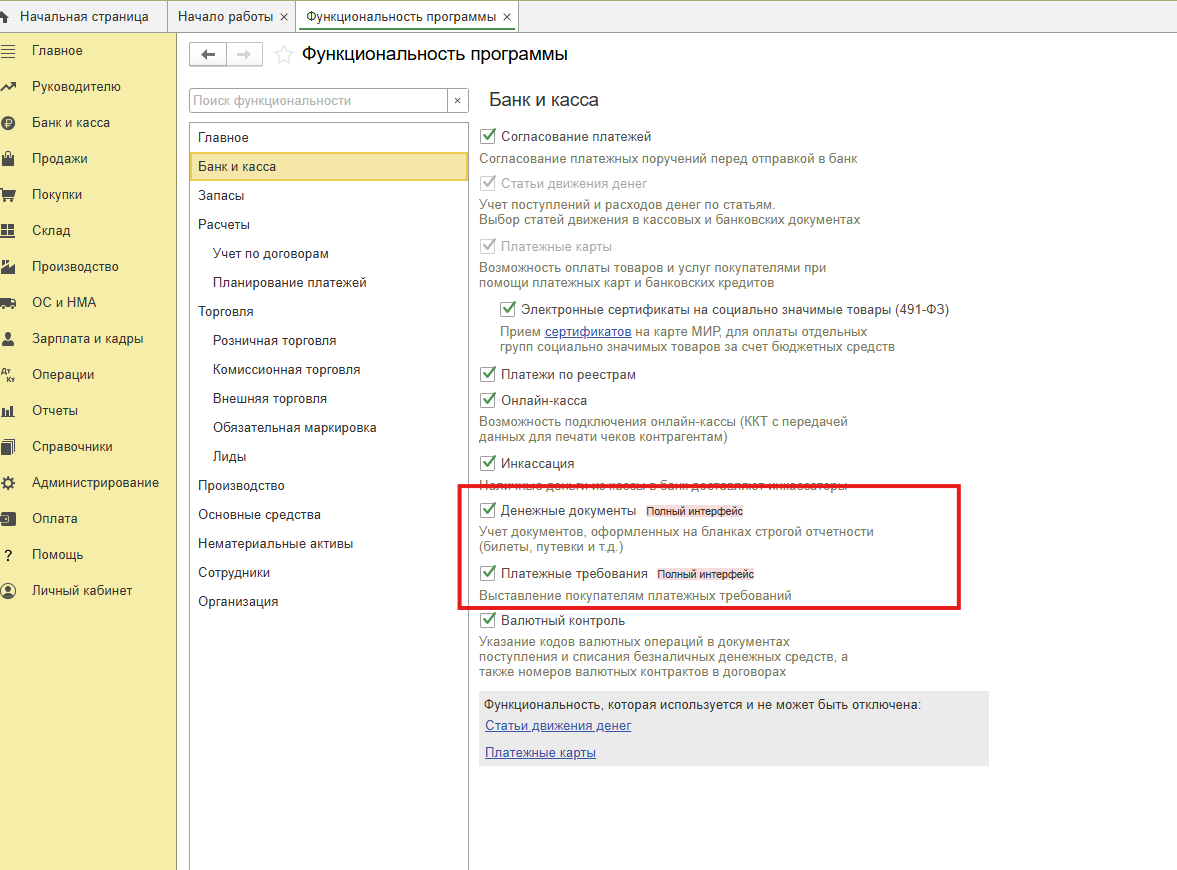
Task: Click the Поиск функциональности search field
Action: point(317,101)
